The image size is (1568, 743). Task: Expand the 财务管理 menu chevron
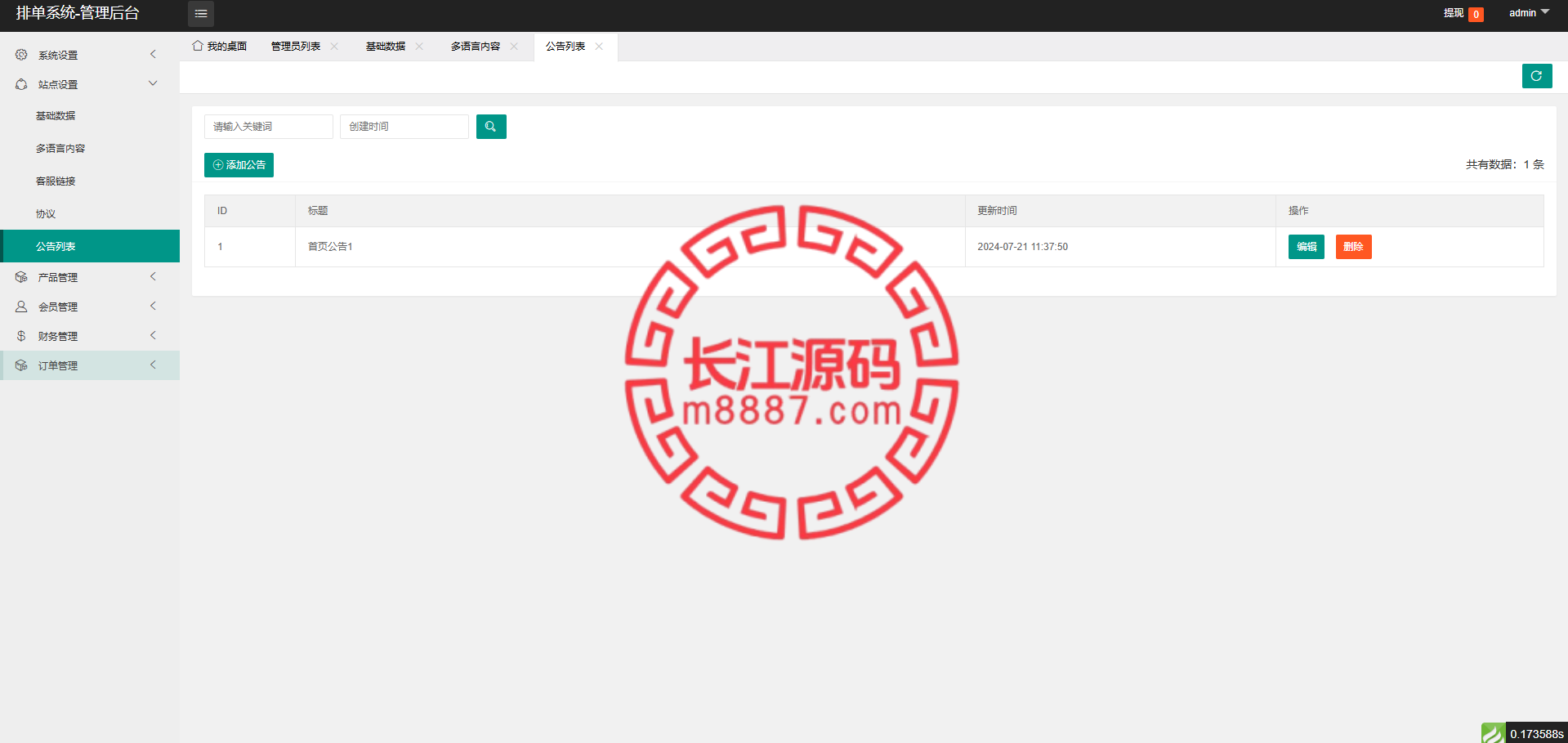pyautogui.click(x=153, y=335)
